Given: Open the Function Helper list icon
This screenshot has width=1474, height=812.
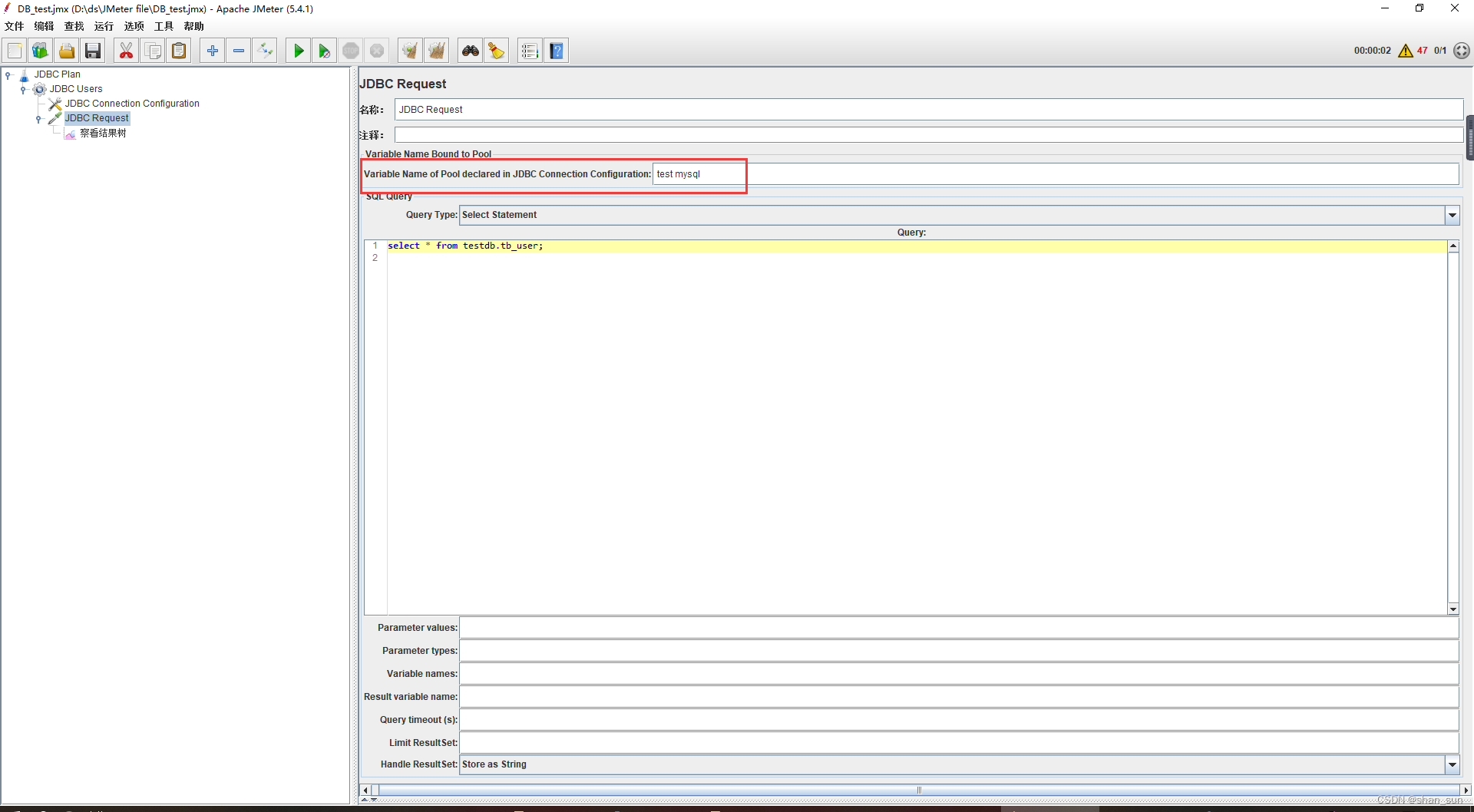Looking at the screenshot, I should coord(530,51).
